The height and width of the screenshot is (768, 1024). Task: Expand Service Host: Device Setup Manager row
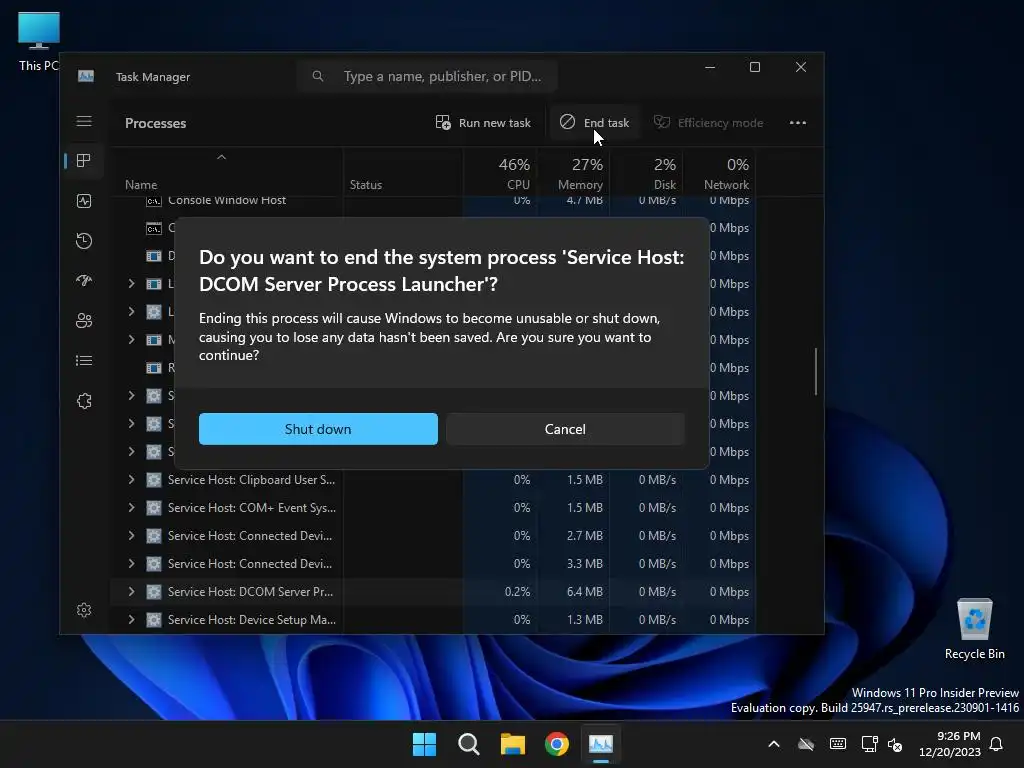[x=131, y=620]
